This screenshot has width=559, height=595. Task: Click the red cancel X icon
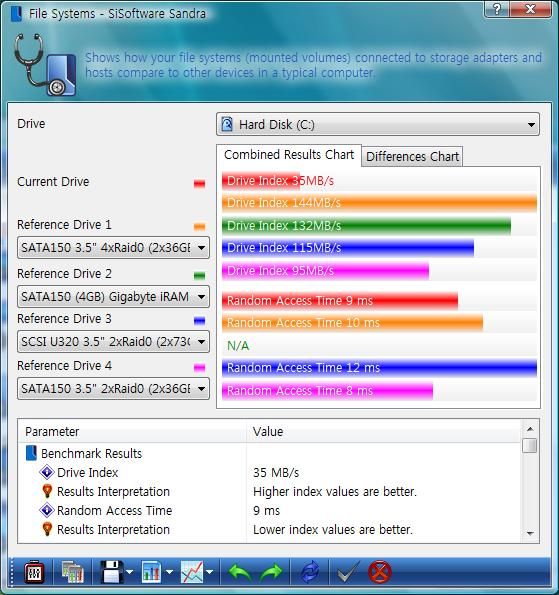[380, 572]
